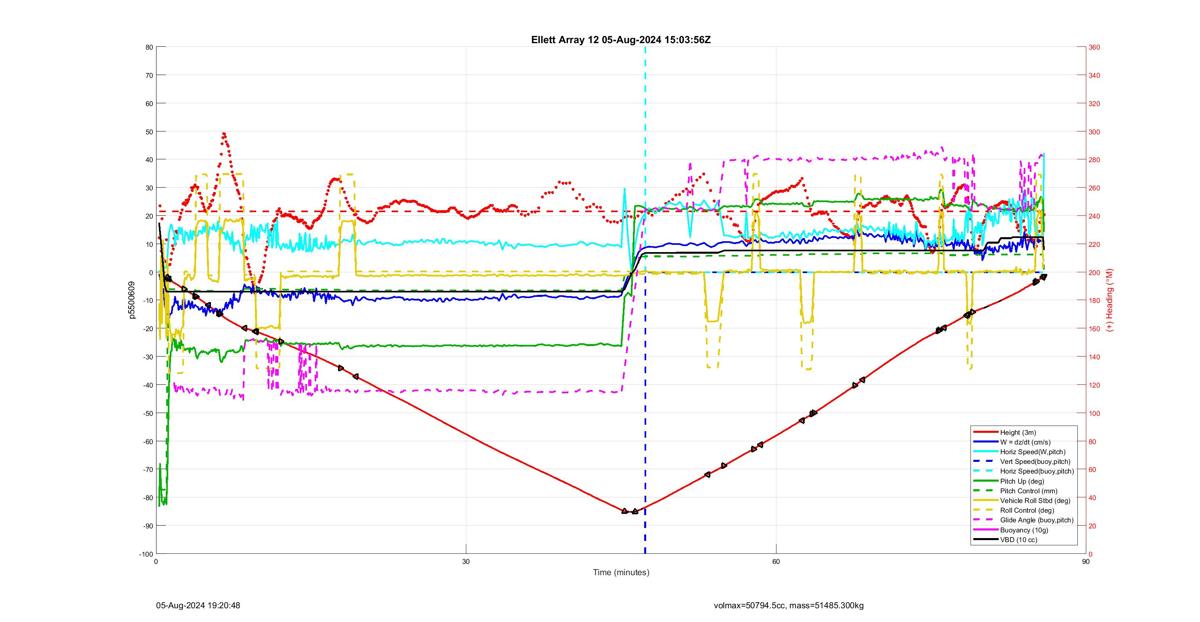Click the timestamp '05-Aug-2024 19:20:48' in footer

(198, 605)
